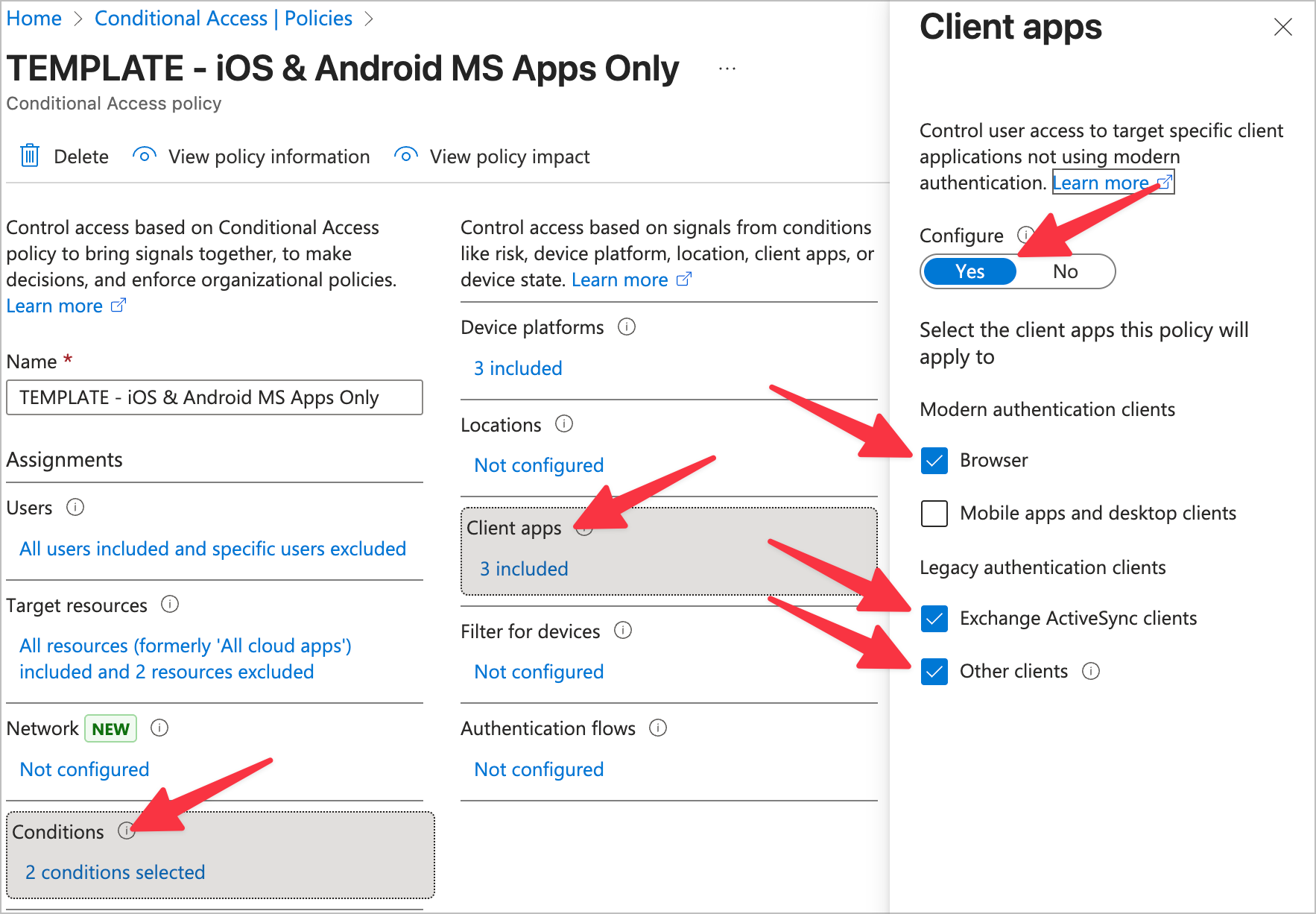The image size is (1316, 914).
Task: Click info icon next to Device platforms
Action: coord(627,327)
